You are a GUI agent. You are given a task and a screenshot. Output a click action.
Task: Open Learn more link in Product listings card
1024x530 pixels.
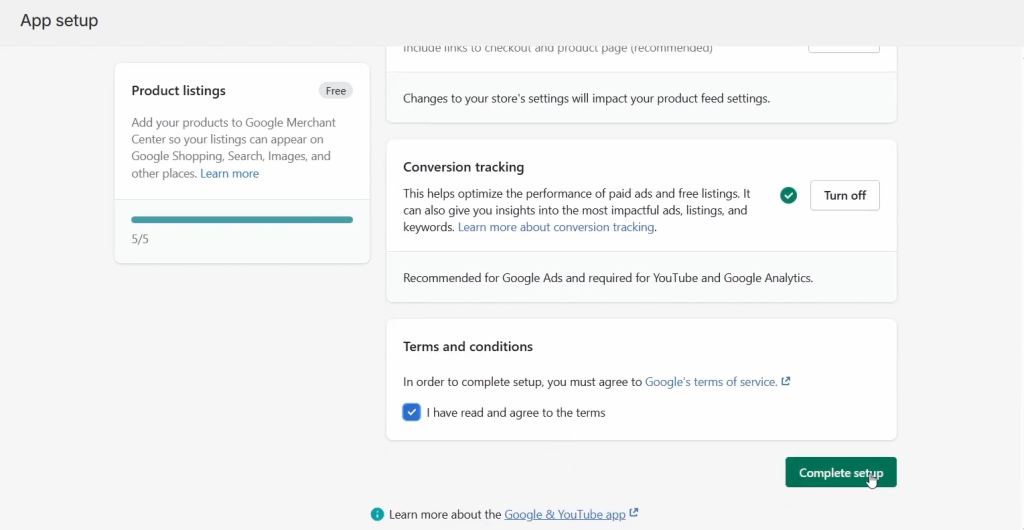pos(229,174)
